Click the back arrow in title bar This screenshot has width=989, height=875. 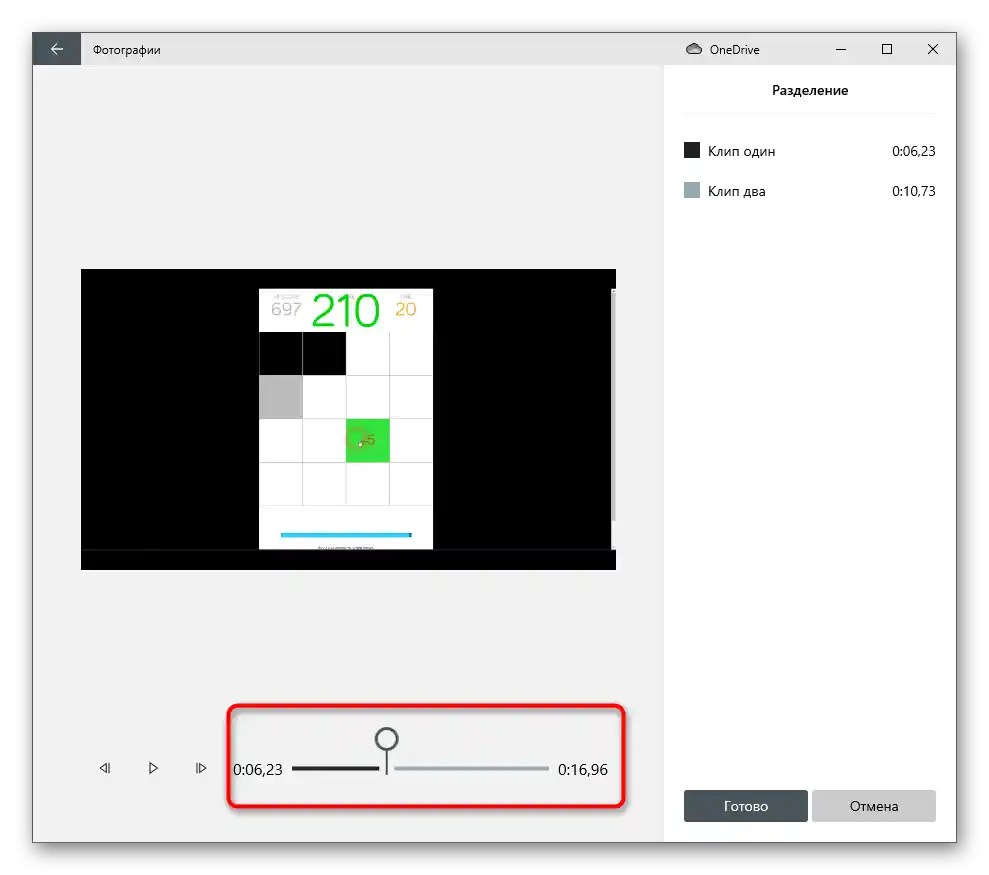click(57, 49)
